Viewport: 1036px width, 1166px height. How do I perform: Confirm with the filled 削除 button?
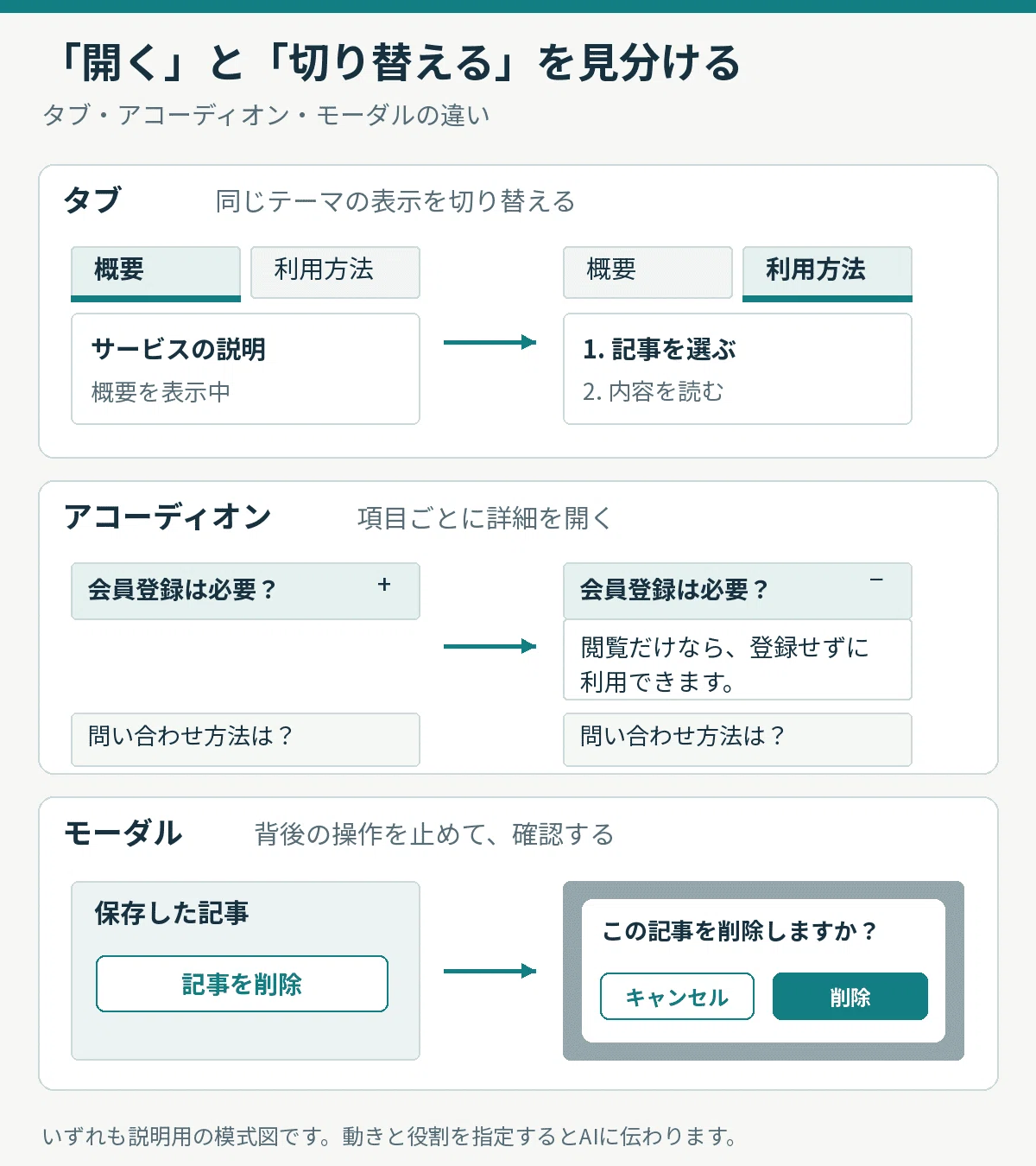(850, 997)
